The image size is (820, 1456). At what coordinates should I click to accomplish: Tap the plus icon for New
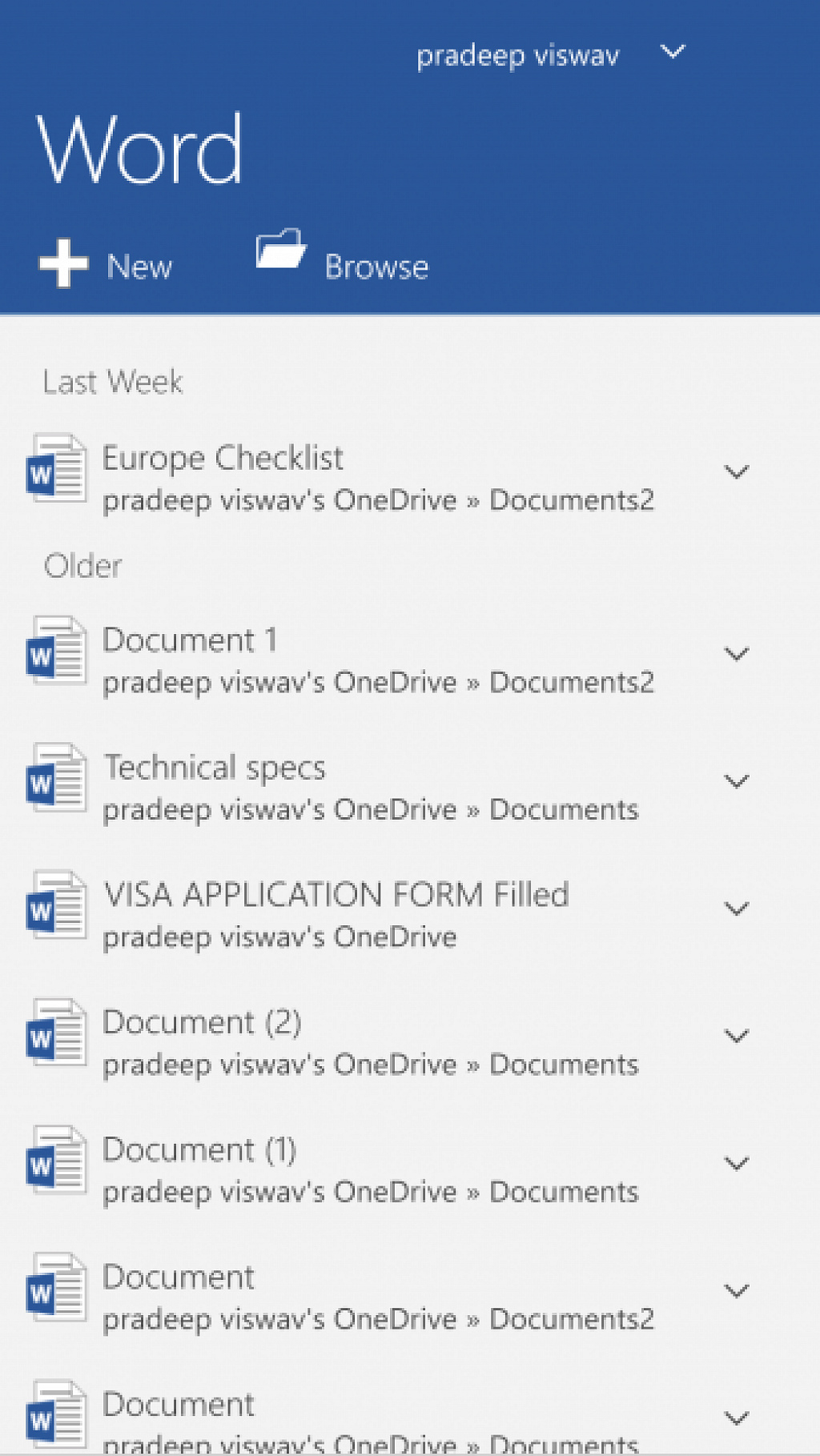pyautogui.click(x=63, y=263)
